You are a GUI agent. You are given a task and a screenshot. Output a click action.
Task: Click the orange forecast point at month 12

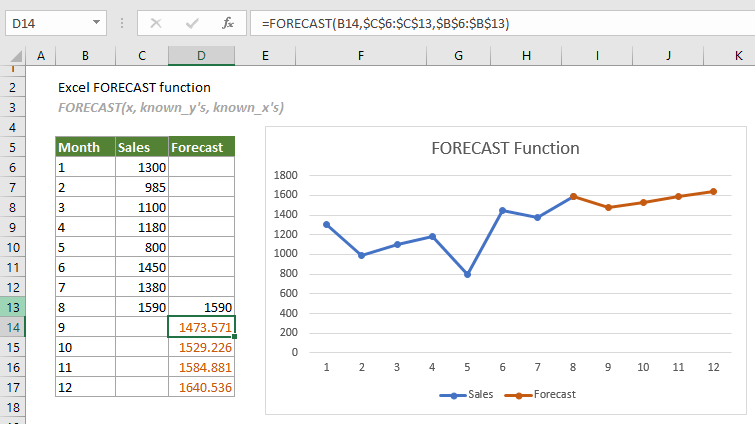713,191
